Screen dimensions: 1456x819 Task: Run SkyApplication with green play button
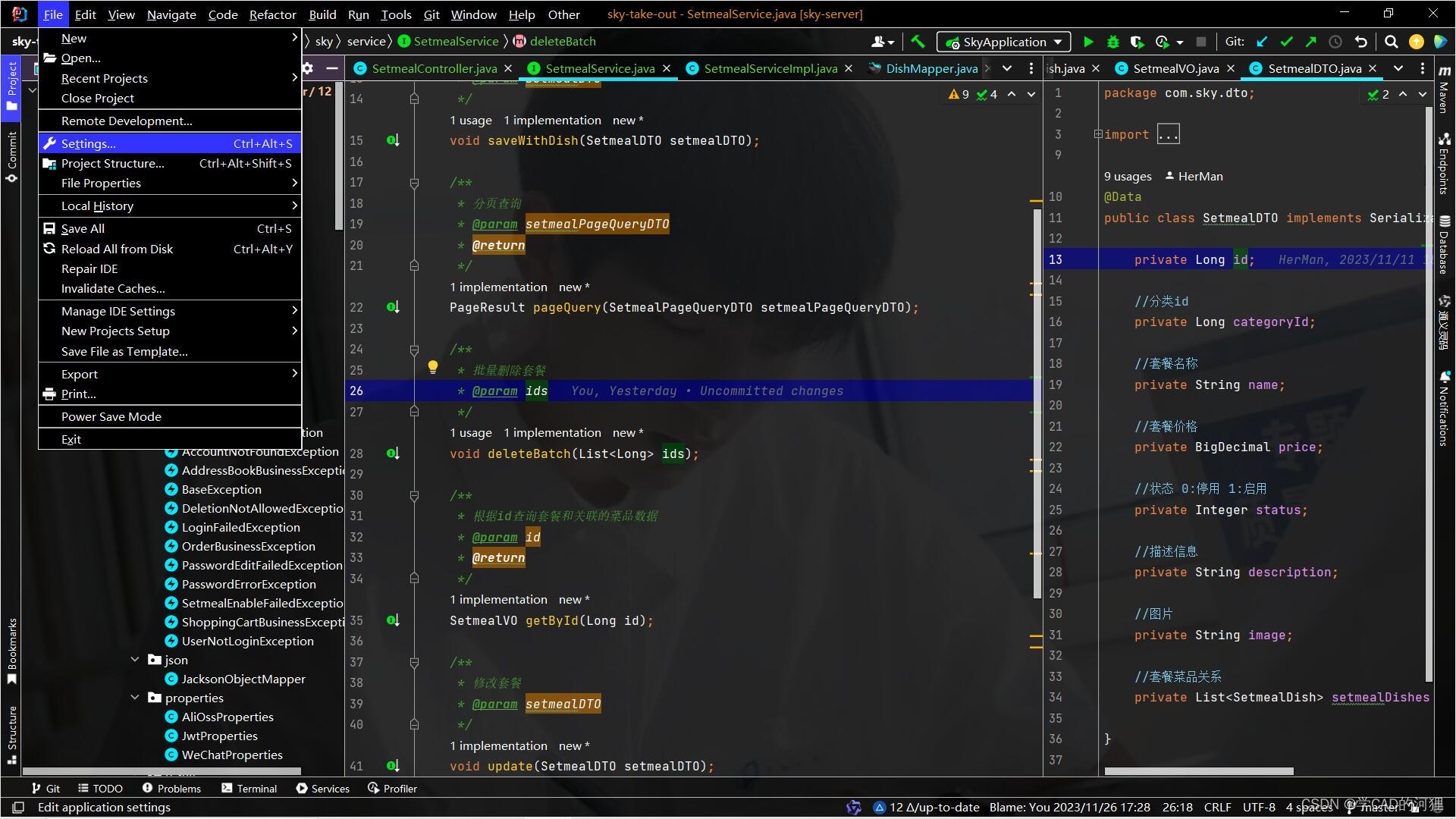[1088, 42]
